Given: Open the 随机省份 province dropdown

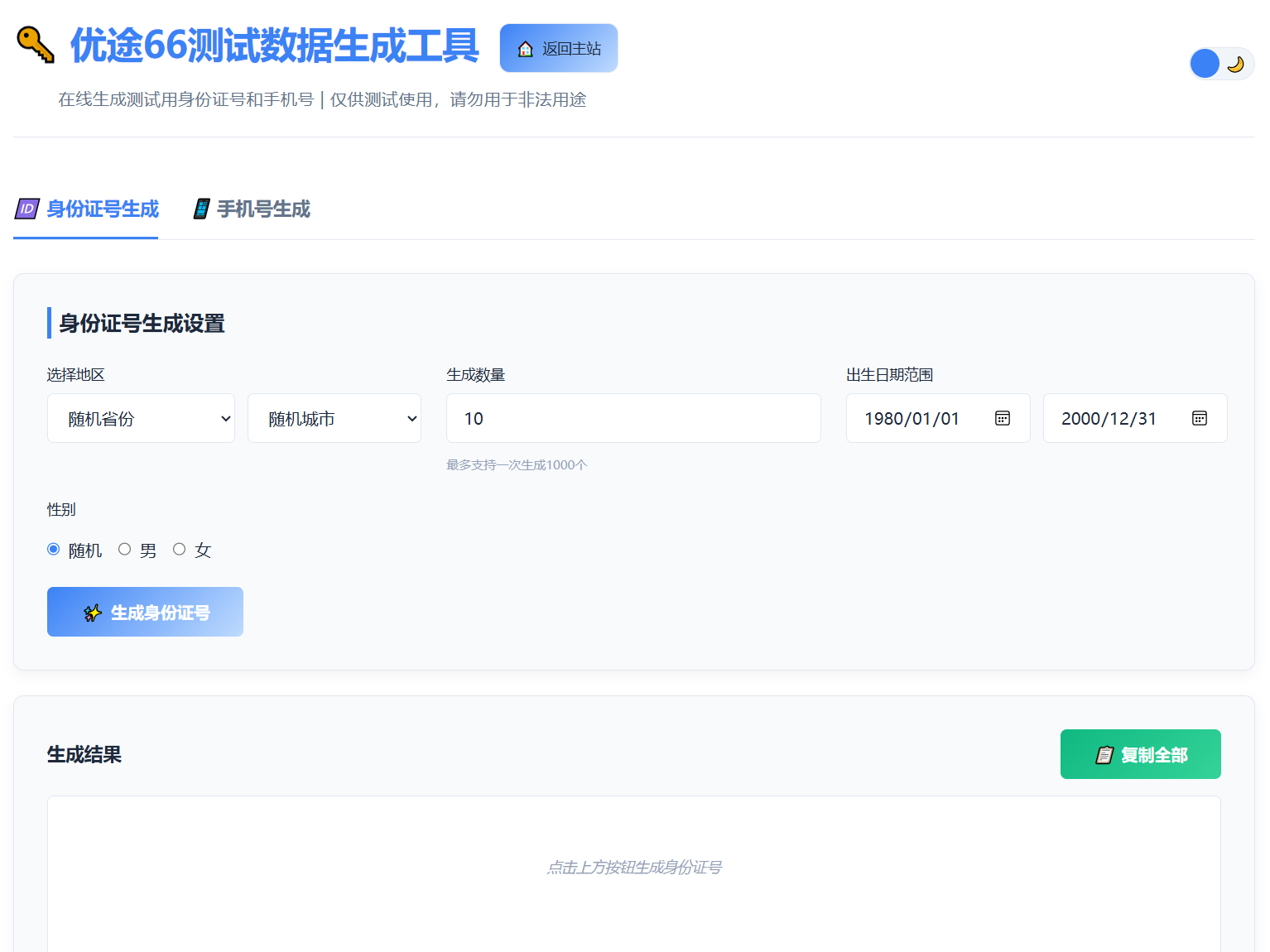Looking at the screenshot, I should pos(141,418).
